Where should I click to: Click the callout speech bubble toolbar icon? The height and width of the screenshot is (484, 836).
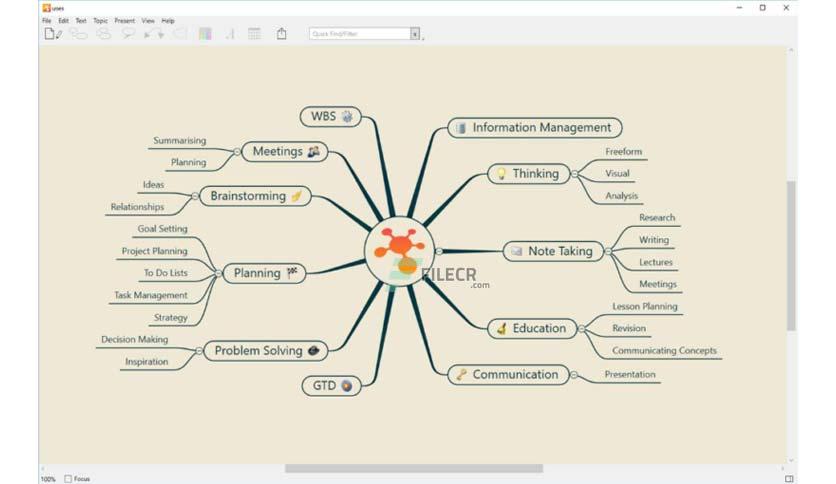128,34
